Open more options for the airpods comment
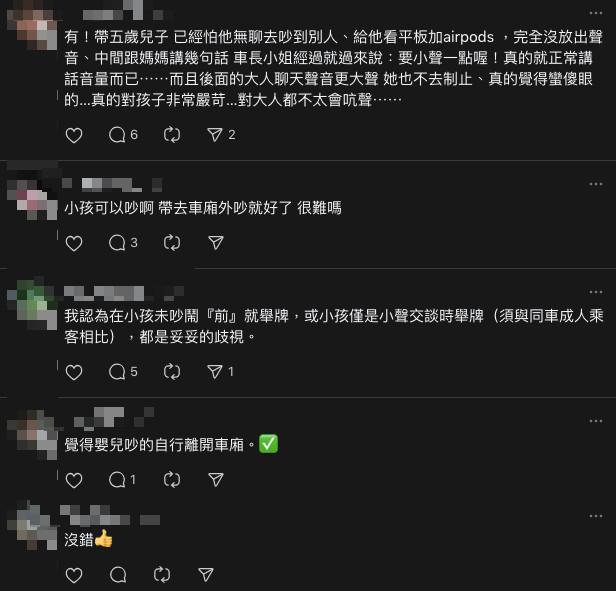The height and width of the screenshot is (591, 616). (596, 13)
